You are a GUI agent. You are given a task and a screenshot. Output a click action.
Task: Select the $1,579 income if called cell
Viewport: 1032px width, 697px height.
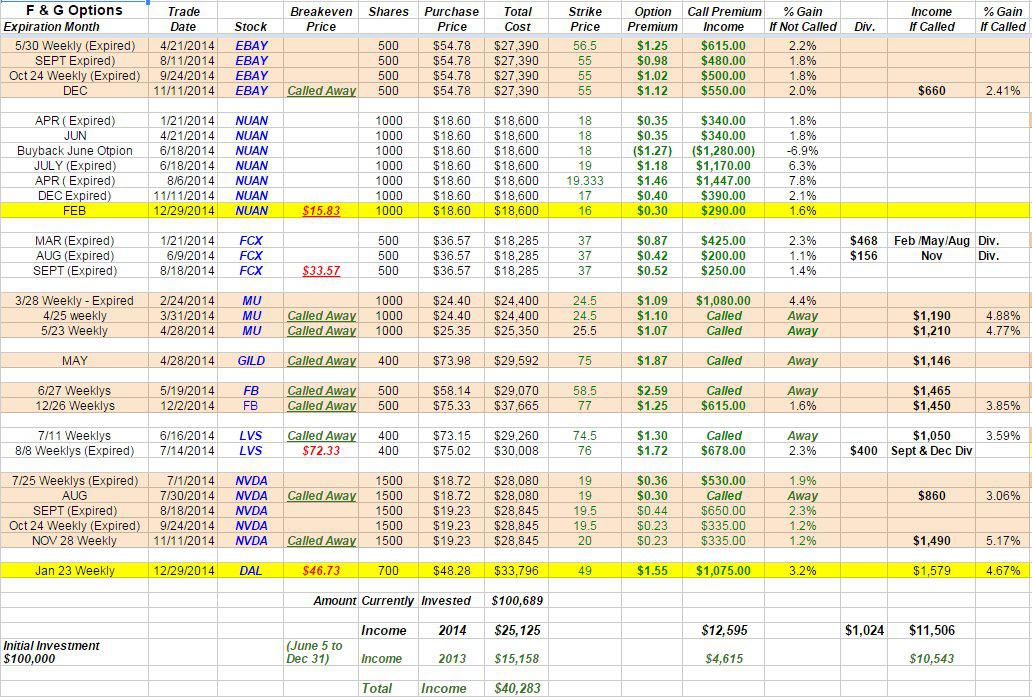[931, 571]
